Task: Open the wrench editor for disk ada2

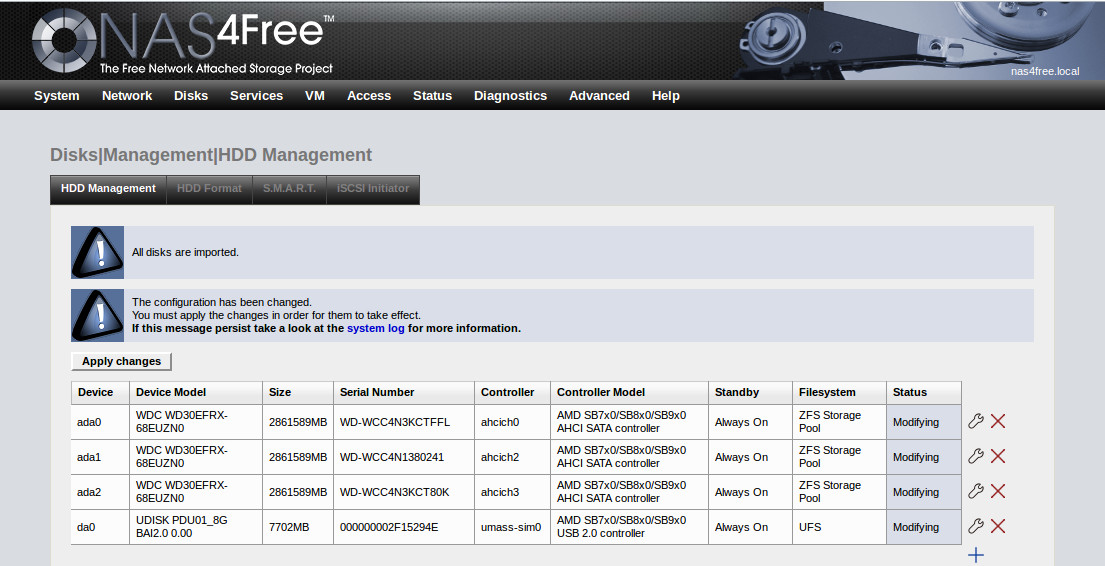Action: [x=976, y=491]
